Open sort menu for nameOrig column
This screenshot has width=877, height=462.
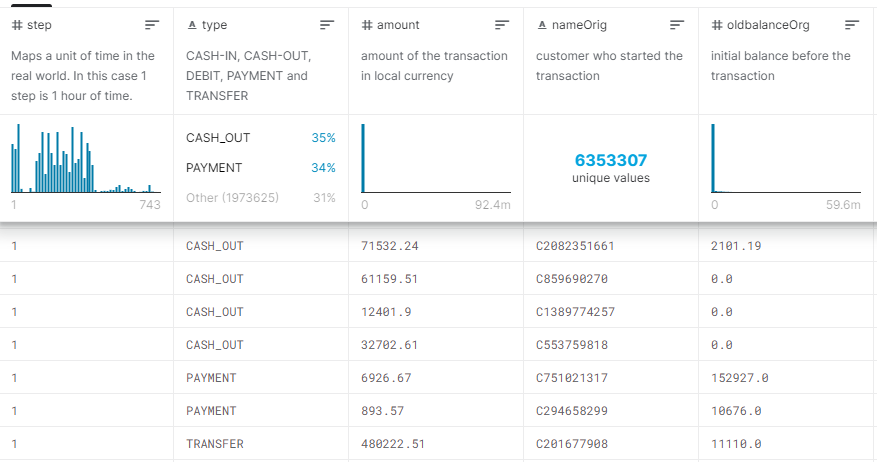(x=677, y=24)
